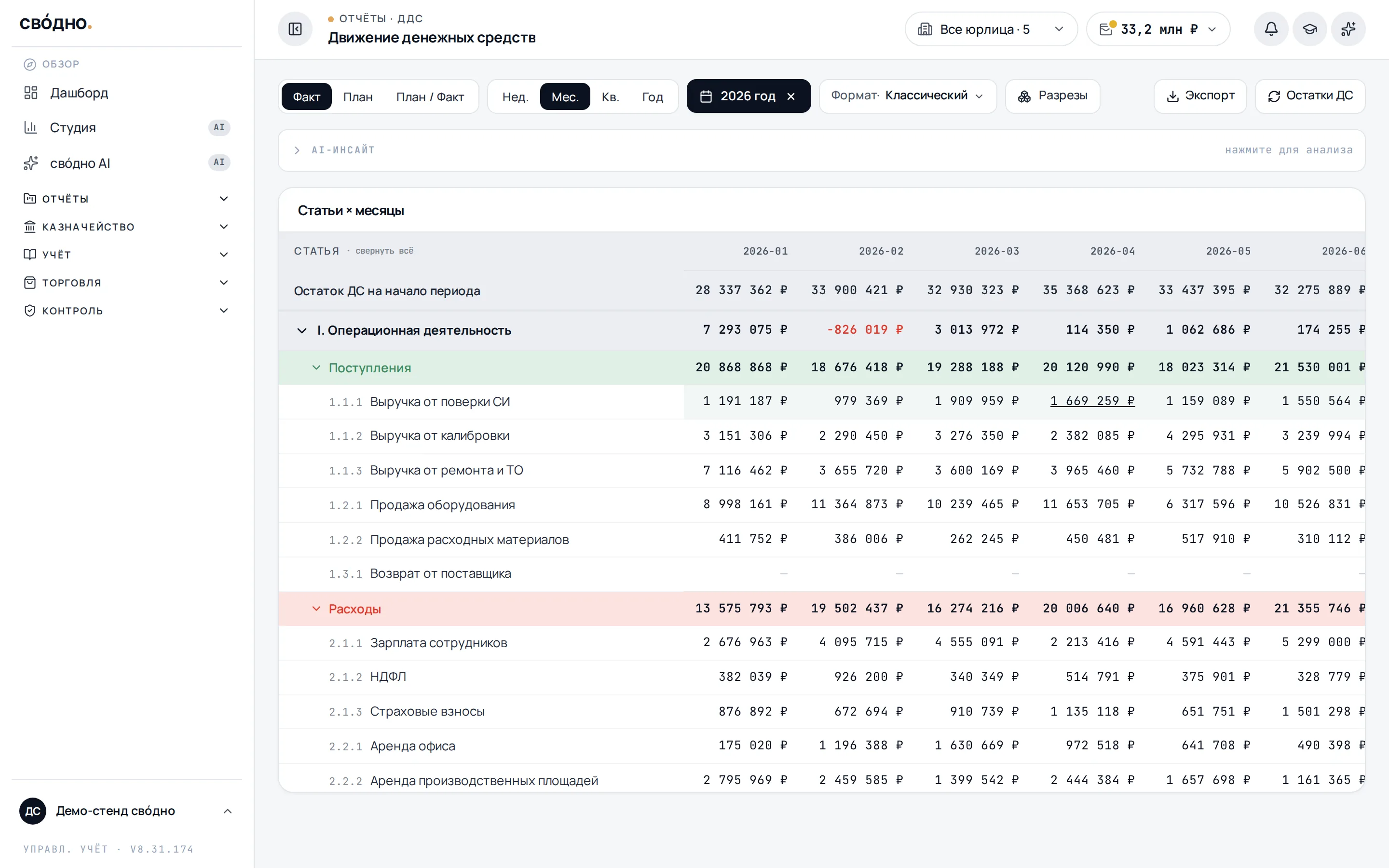Refresh Остатки ДС balances
Image resolution: width=1389 pixels, height=868 pixels.
pyautogui.click(x=1310, y=96)
